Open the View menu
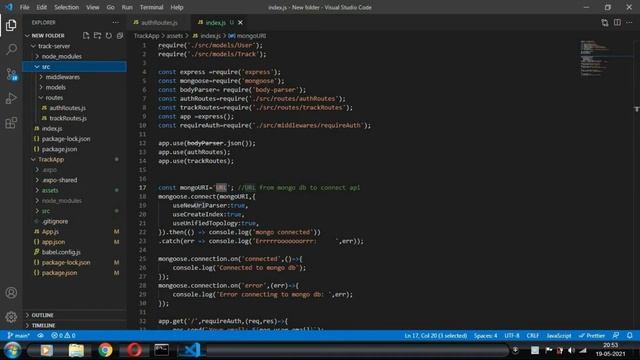 pos(93,7)
